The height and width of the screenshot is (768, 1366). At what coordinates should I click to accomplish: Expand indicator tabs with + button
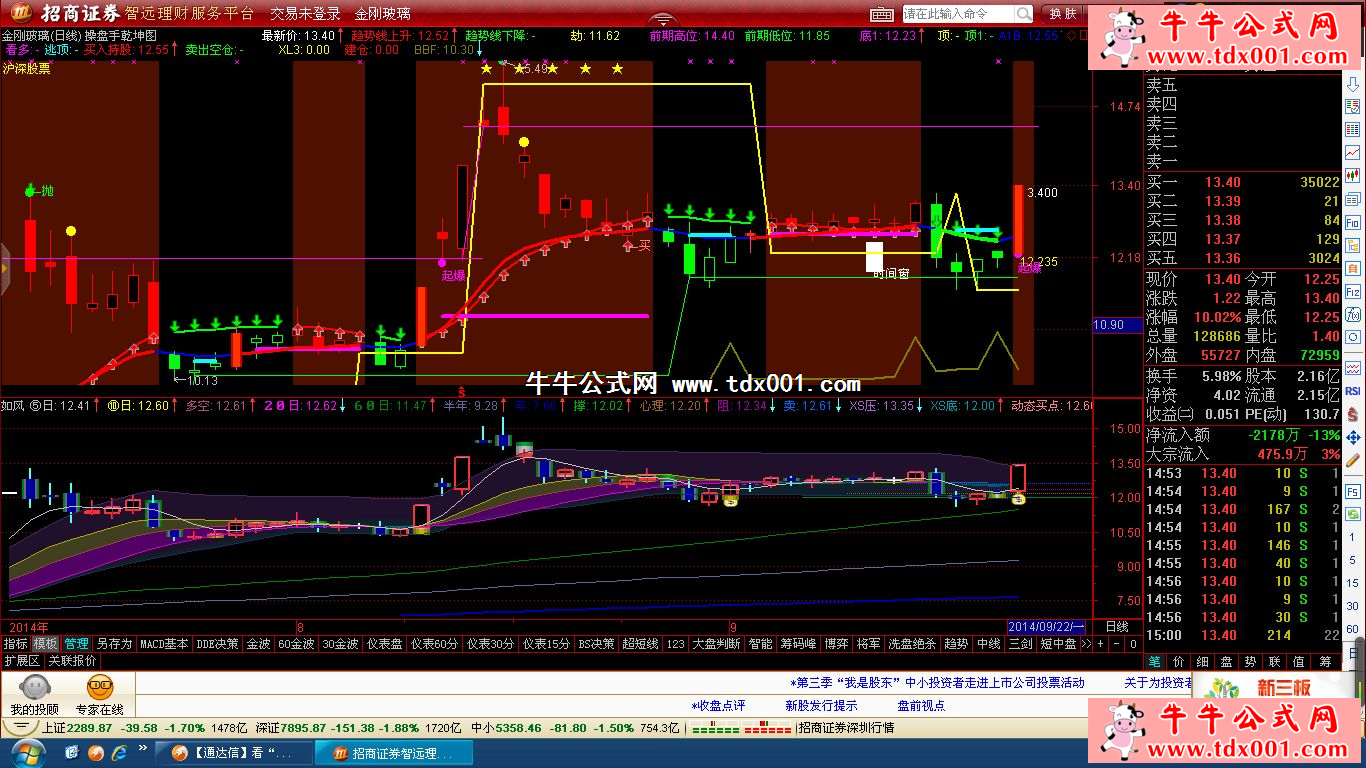[x=1100, y=644]
